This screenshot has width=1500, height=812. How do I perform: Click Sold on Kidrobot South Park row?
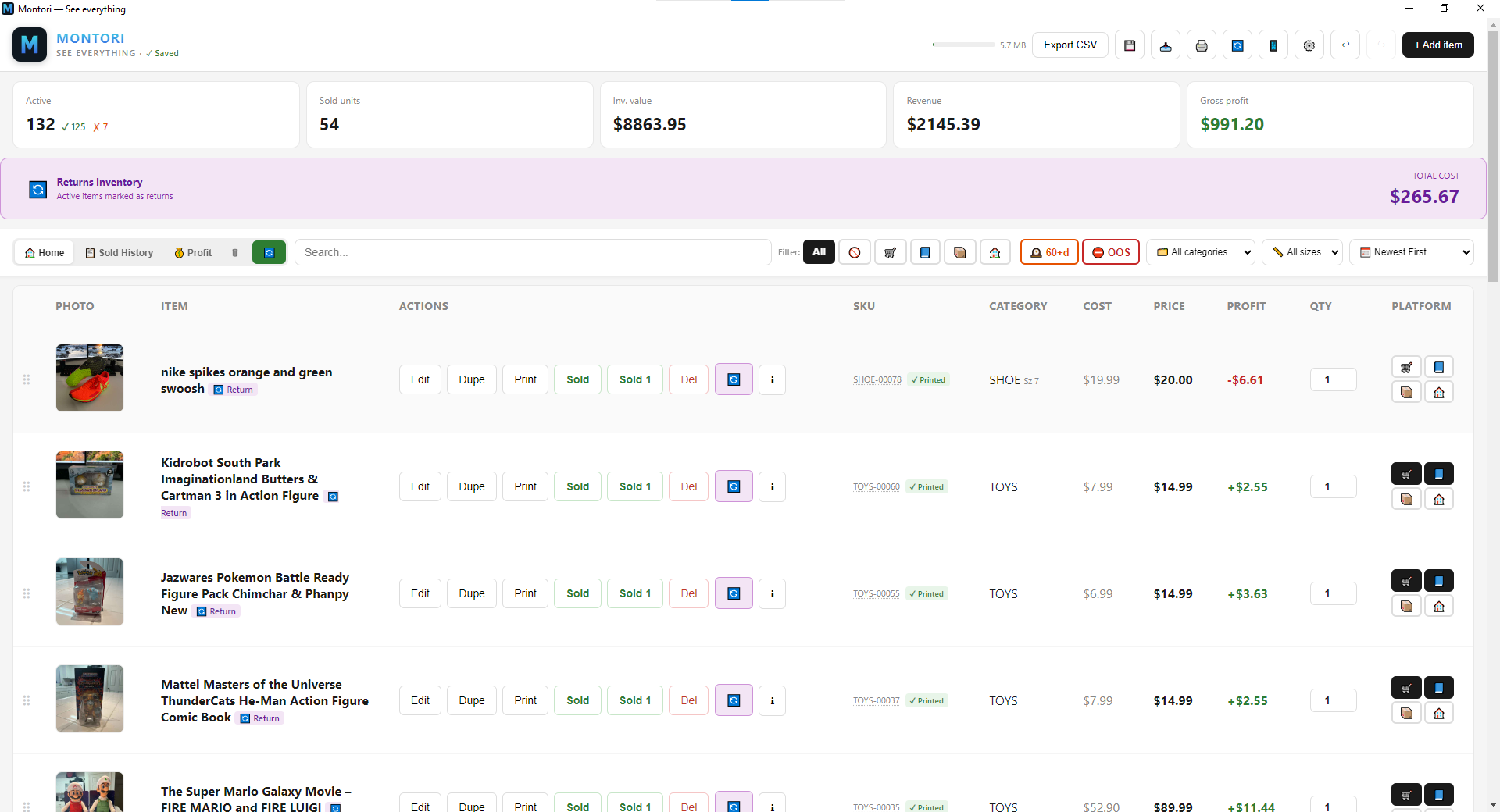point(578,487)
